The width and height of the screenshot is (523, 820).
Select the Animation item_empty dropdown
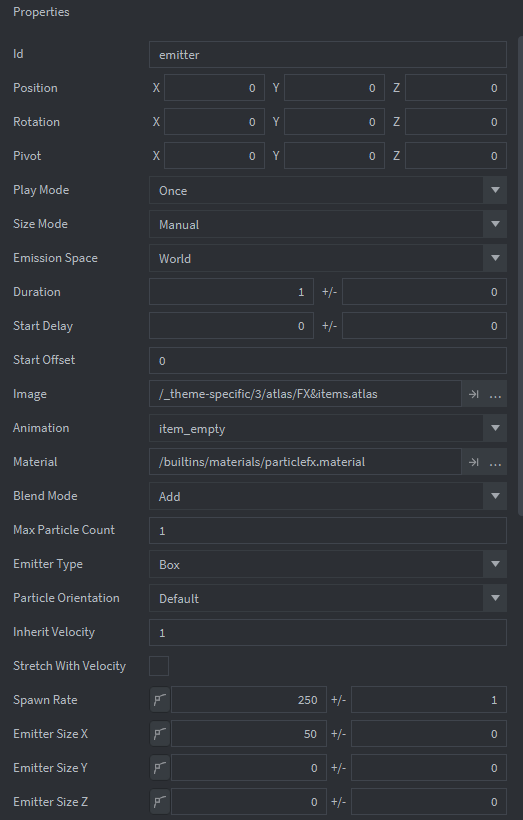[x=328, y=428]
